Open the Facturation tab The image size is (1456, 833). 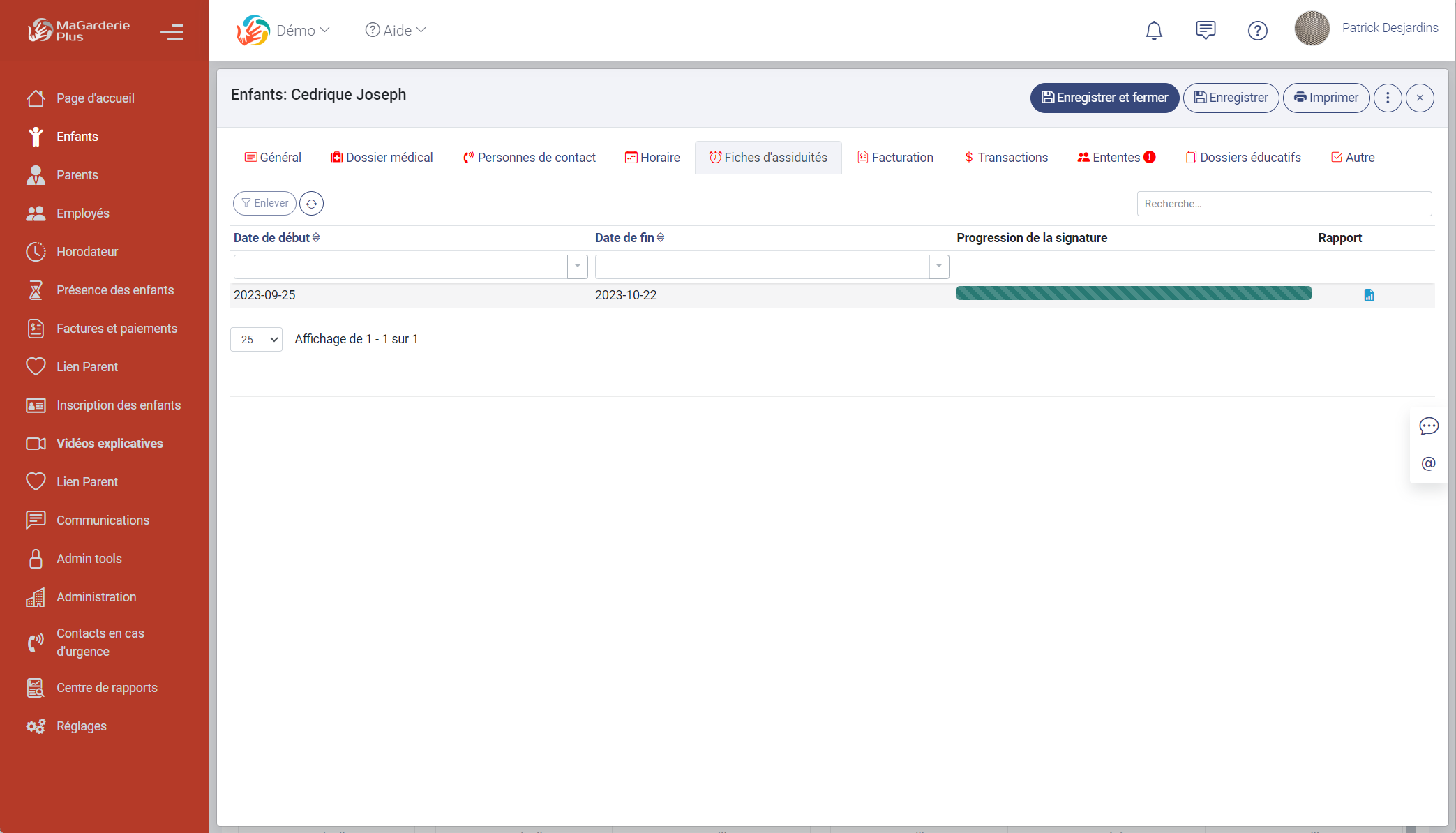coord(895,158)
